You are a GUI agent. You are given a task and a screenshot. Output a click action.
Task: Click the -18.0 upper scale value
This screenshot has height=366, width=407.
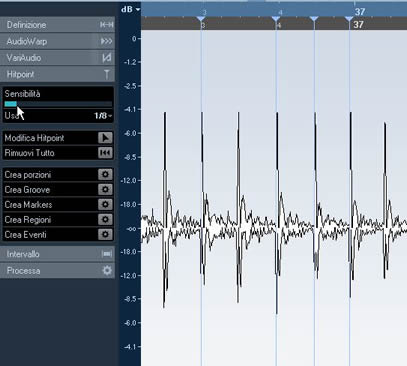point(130,205)
